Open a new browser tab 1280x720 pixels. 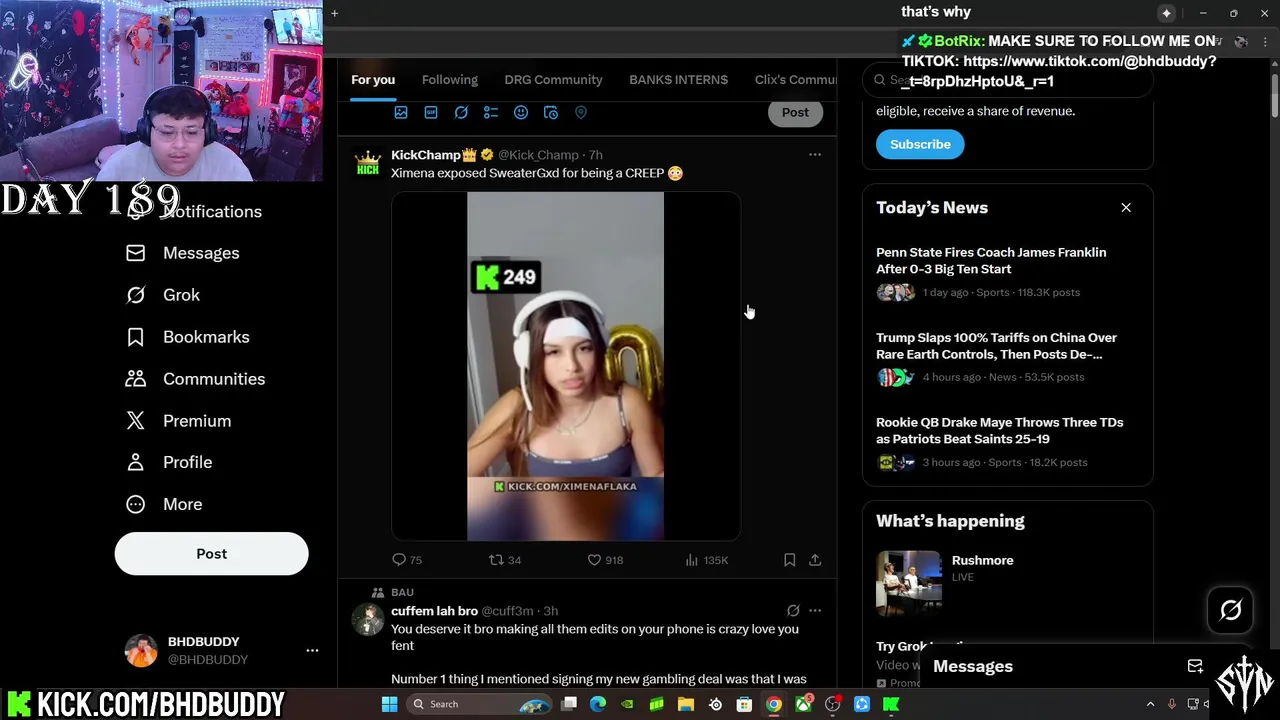tap(334, 13)
